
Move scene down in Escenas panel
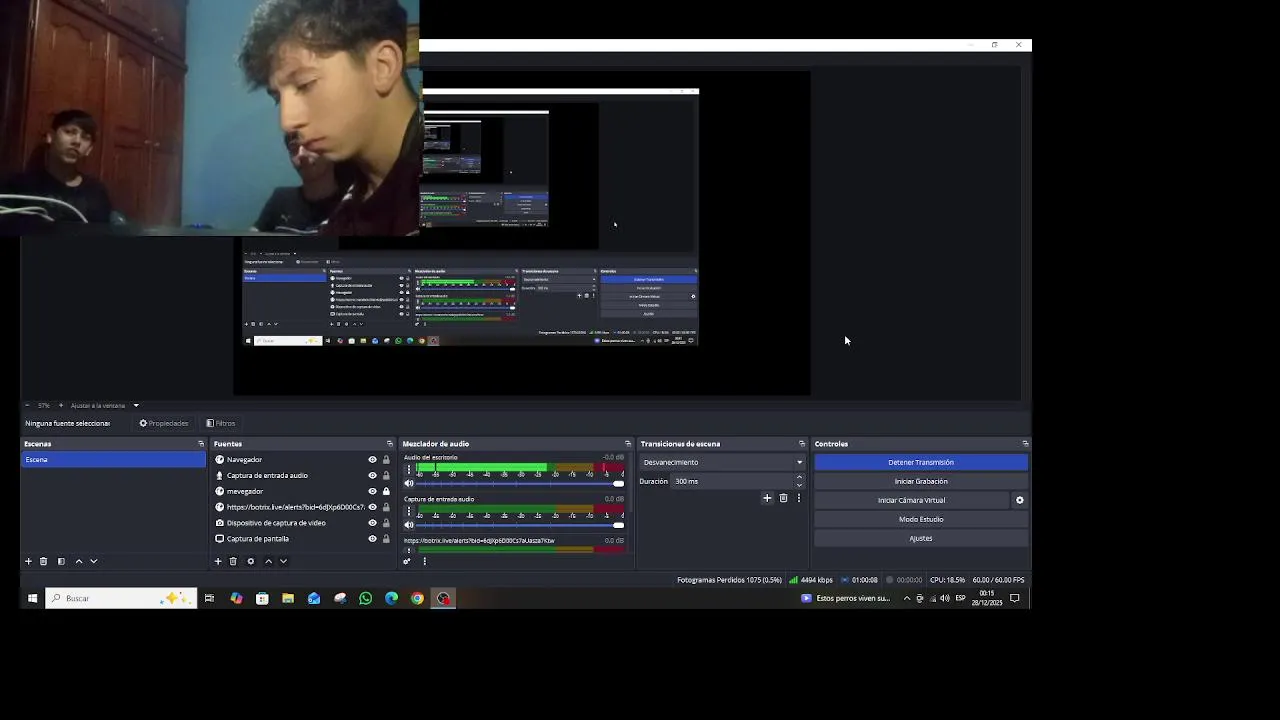(94, 561)
